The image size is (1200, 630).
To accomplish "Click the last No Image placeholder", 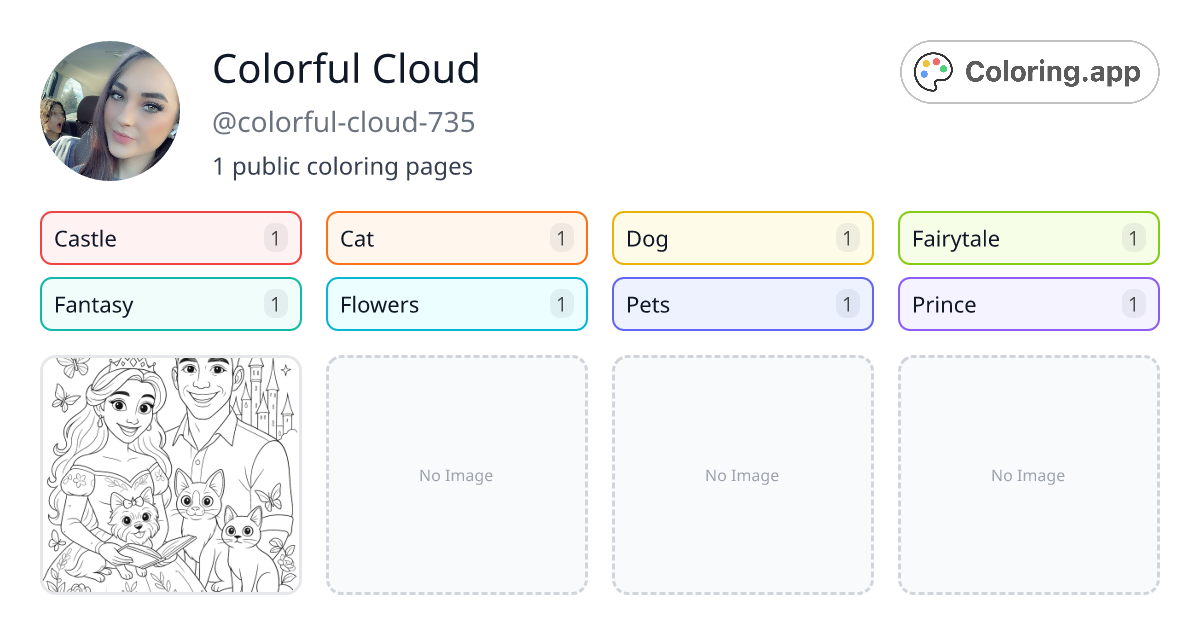I will (1028, 475).
